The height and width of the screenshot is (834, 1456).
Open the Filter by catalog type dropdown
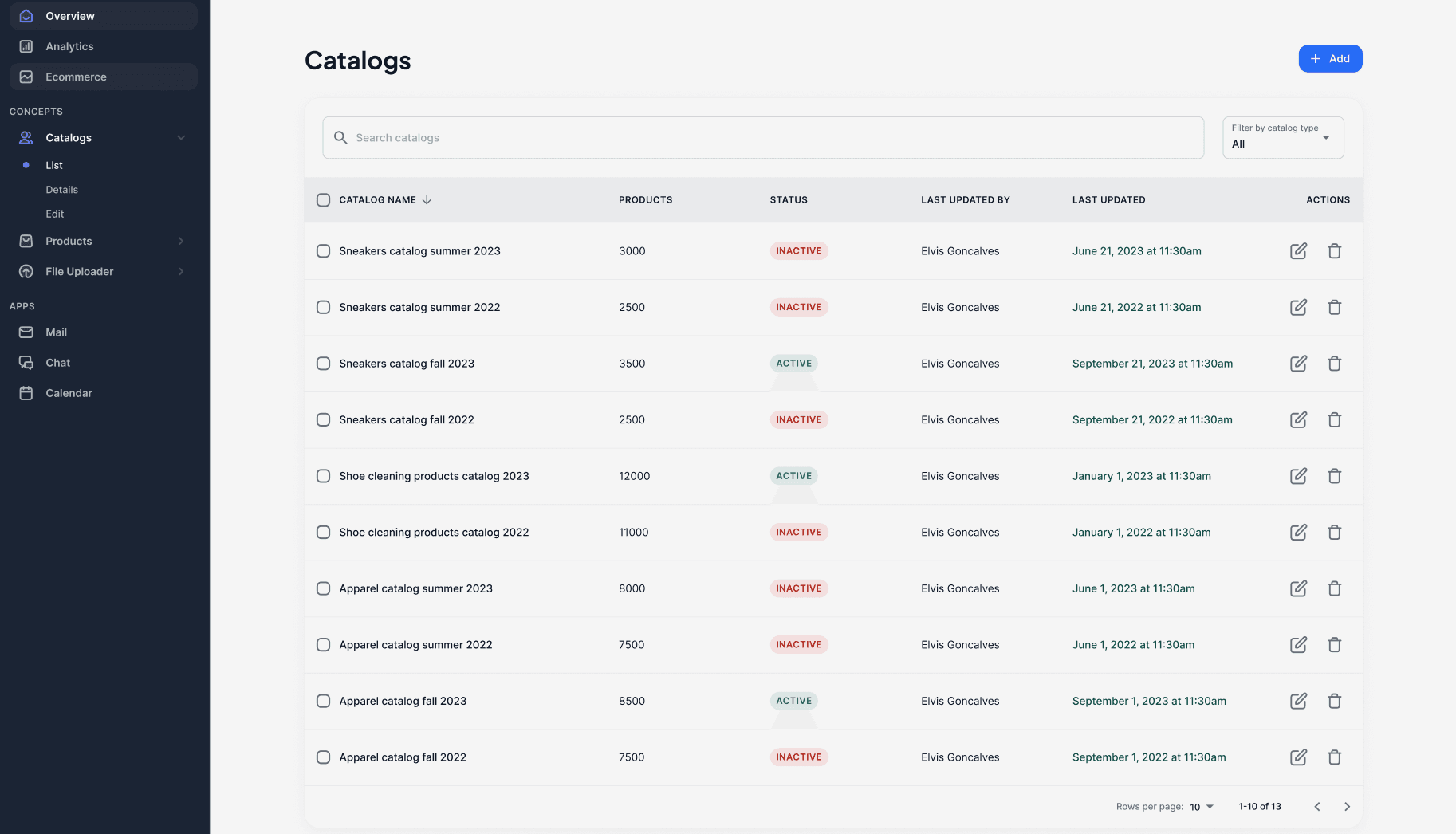point(1282,137)
